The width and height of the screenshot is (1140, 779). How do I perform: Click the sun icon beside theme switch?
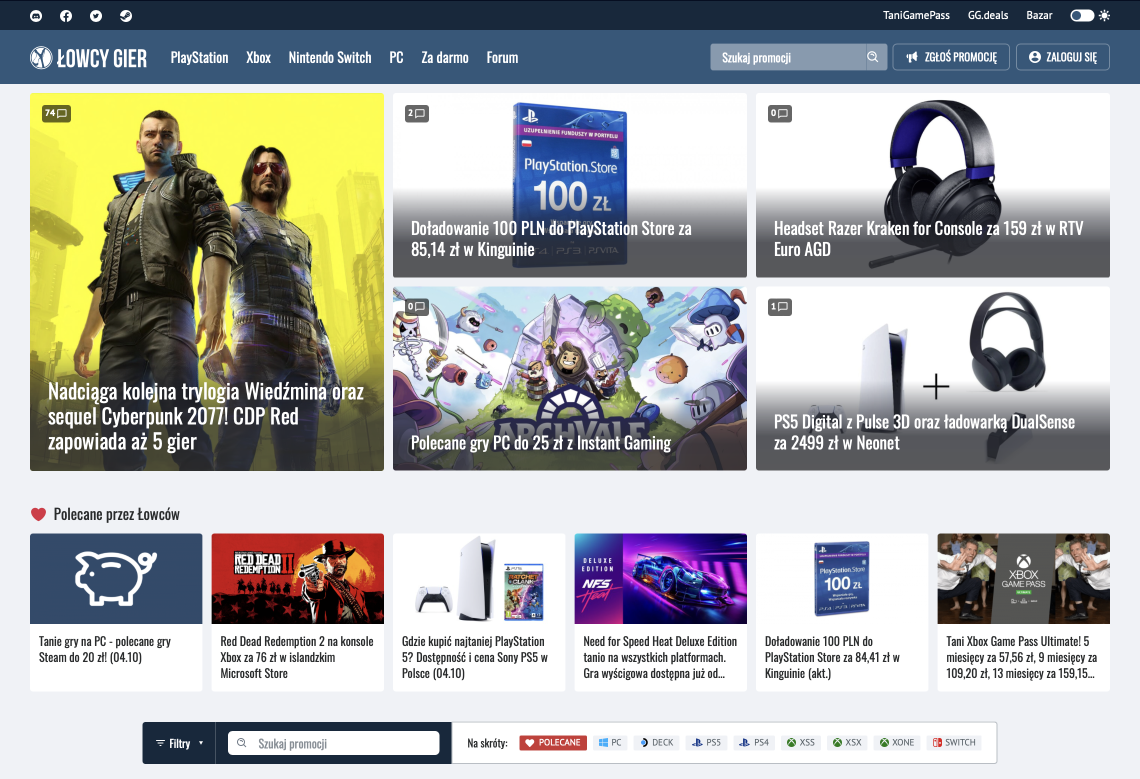[1104, 15]
